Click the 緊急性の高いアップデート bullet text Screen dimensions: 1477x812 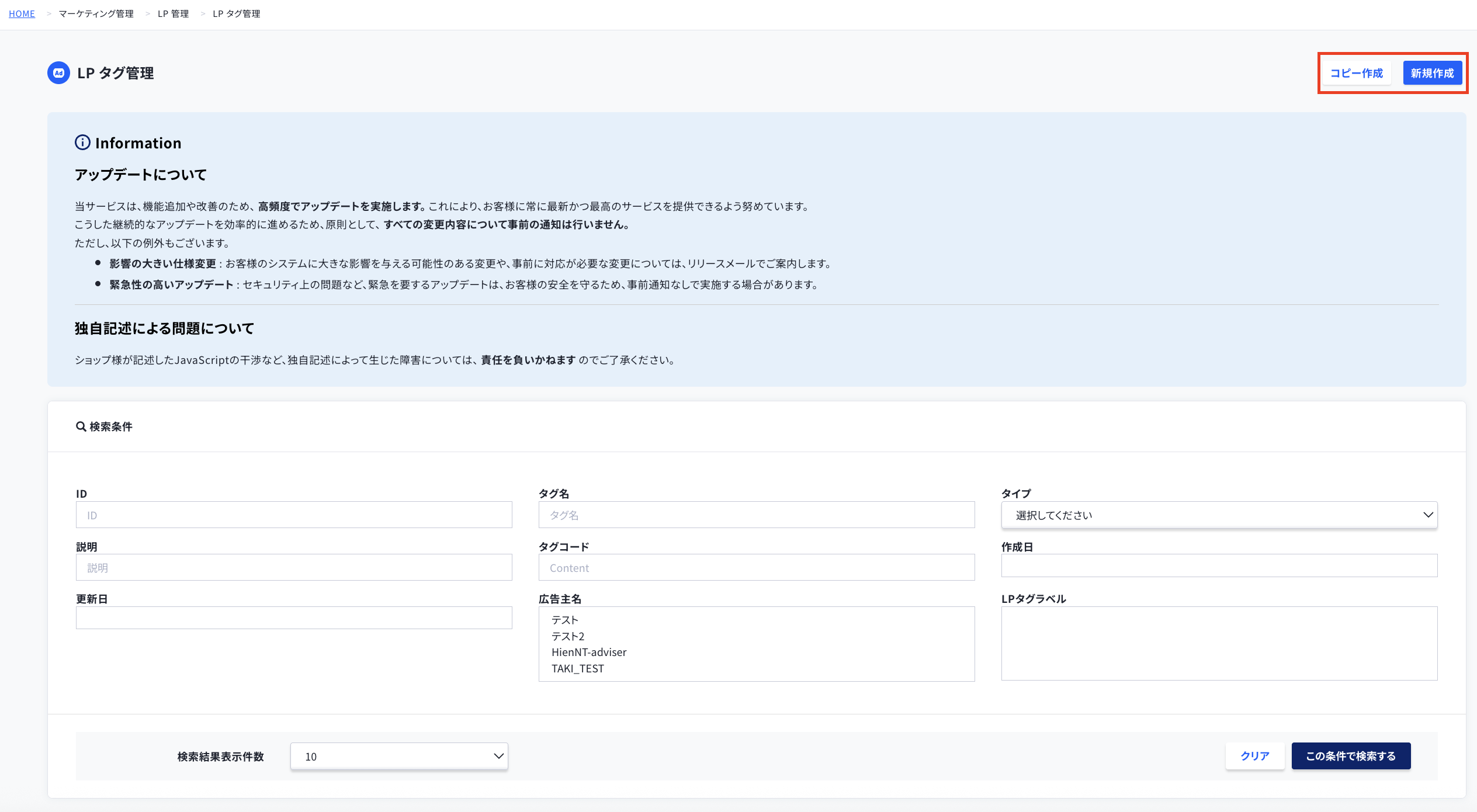pyautogui.click(x=171, y=284)
